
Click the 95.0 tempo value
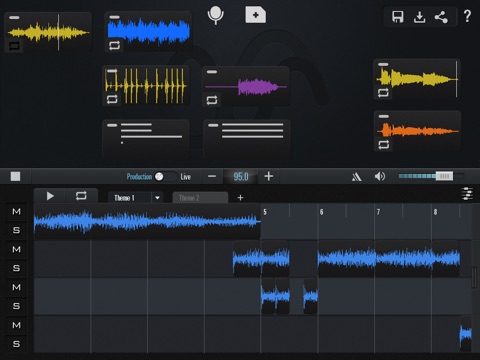coord(241,176)
